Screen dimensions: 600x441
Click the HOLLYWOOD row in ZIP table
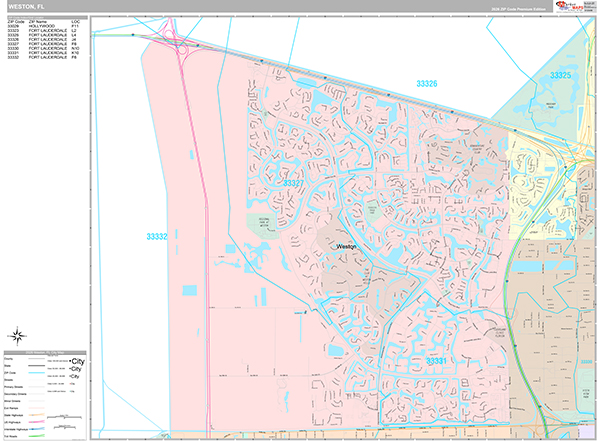click(x=44, y=26)
